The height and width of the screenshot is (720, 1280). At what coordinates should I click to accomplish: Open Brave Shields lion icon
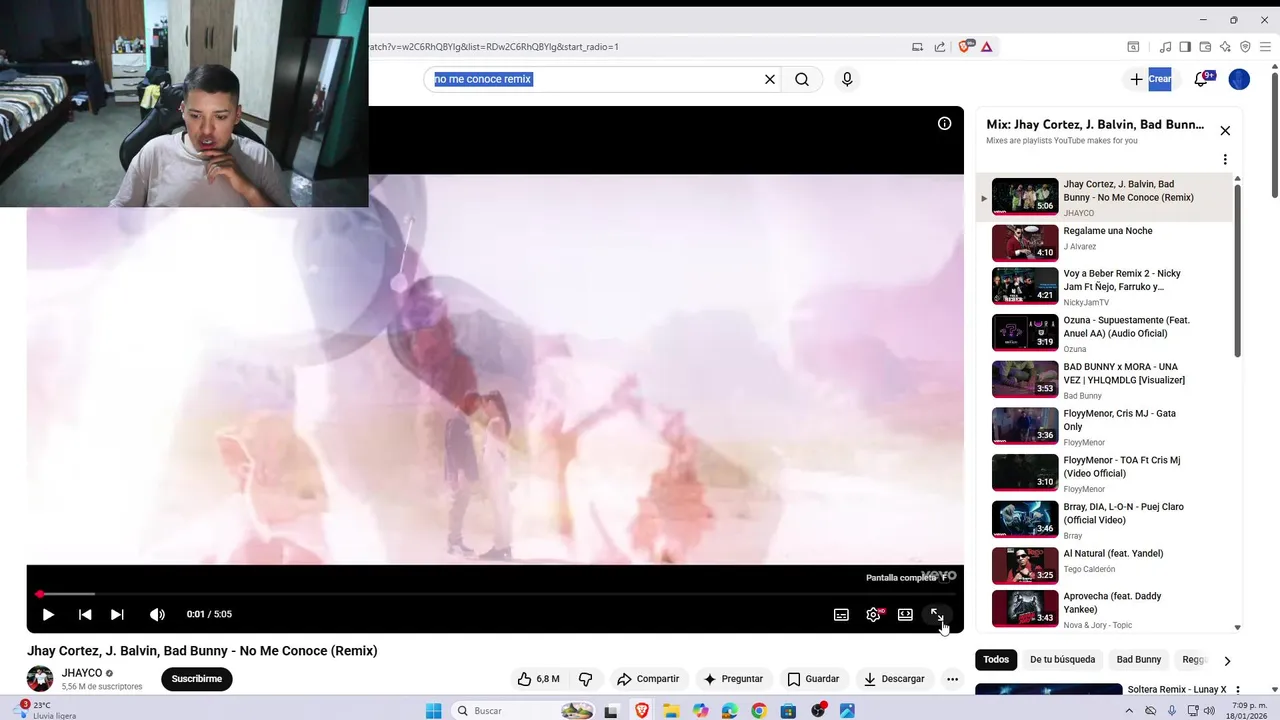(965, 46)
